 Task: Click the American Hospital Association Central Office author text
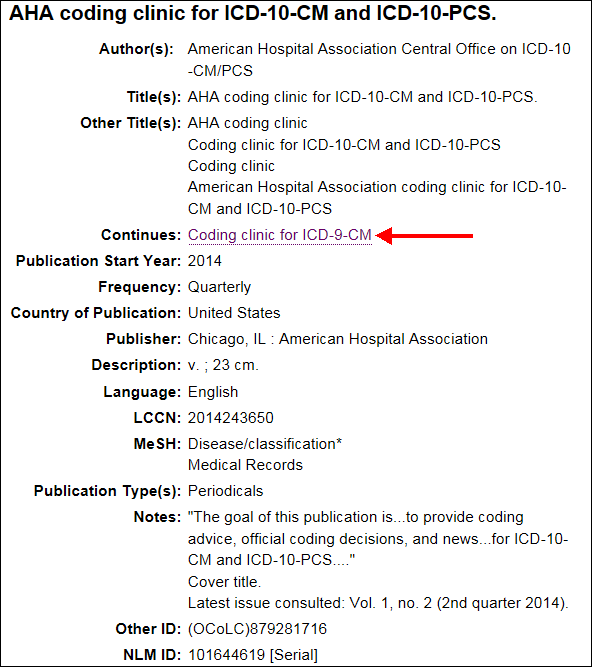coord(379,60)
